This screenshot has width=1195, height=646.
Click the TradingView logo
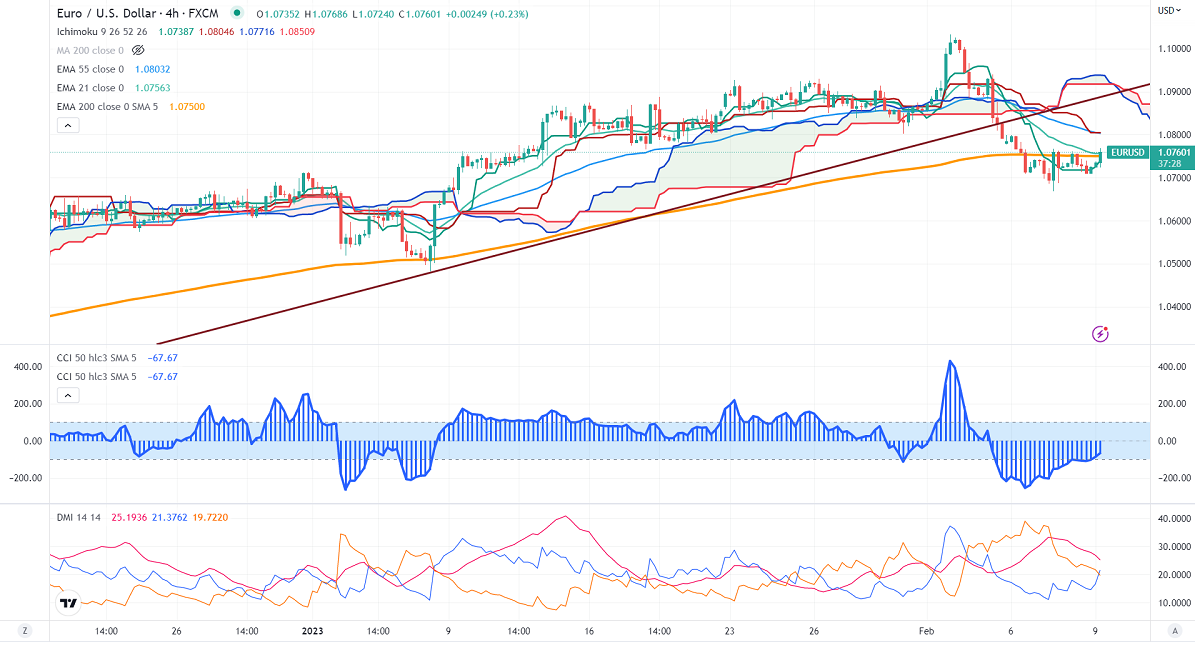pos(68,603)
